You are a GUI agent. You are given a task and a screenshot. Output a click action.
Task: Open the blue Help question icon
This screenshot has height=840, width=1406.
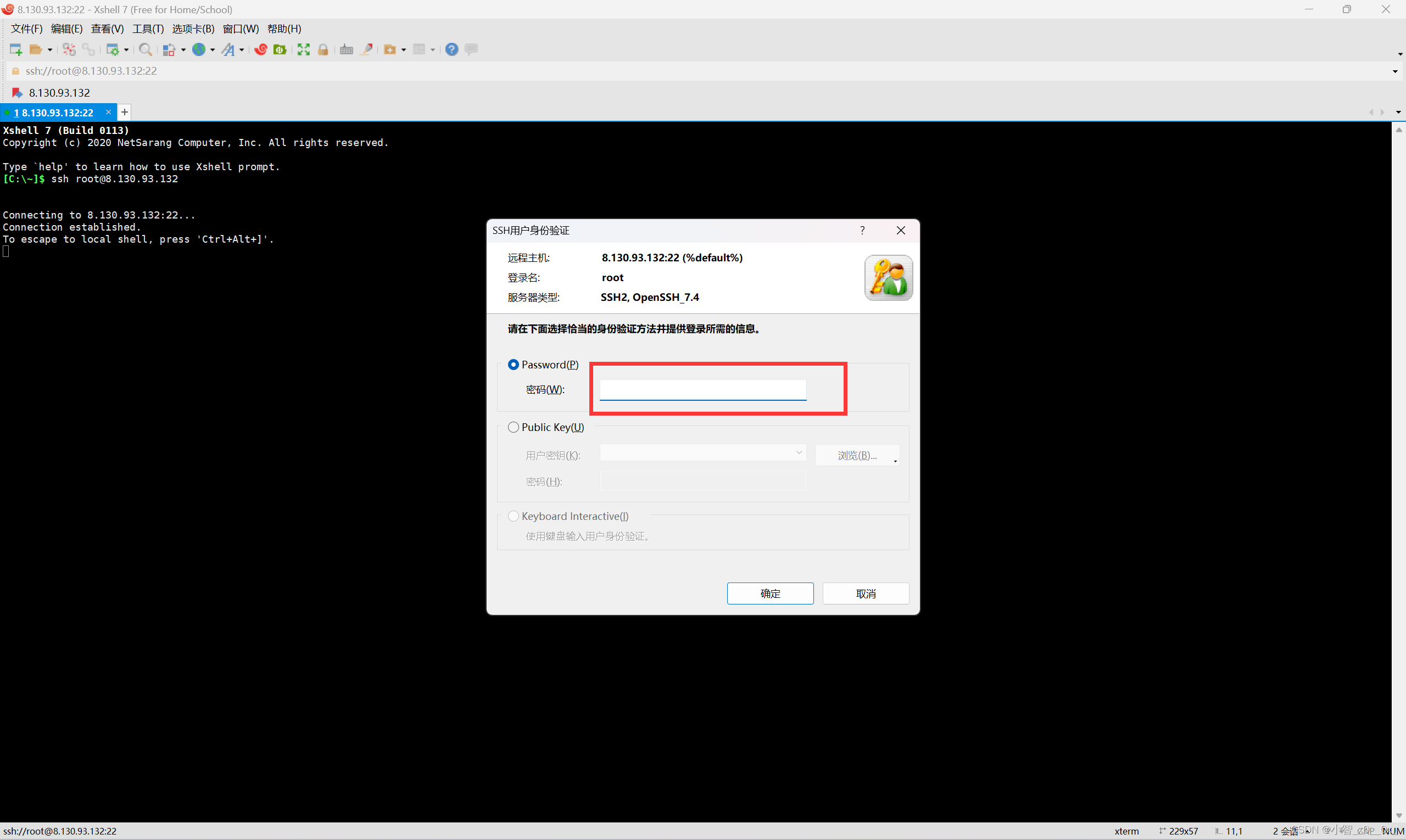(451, 49)
